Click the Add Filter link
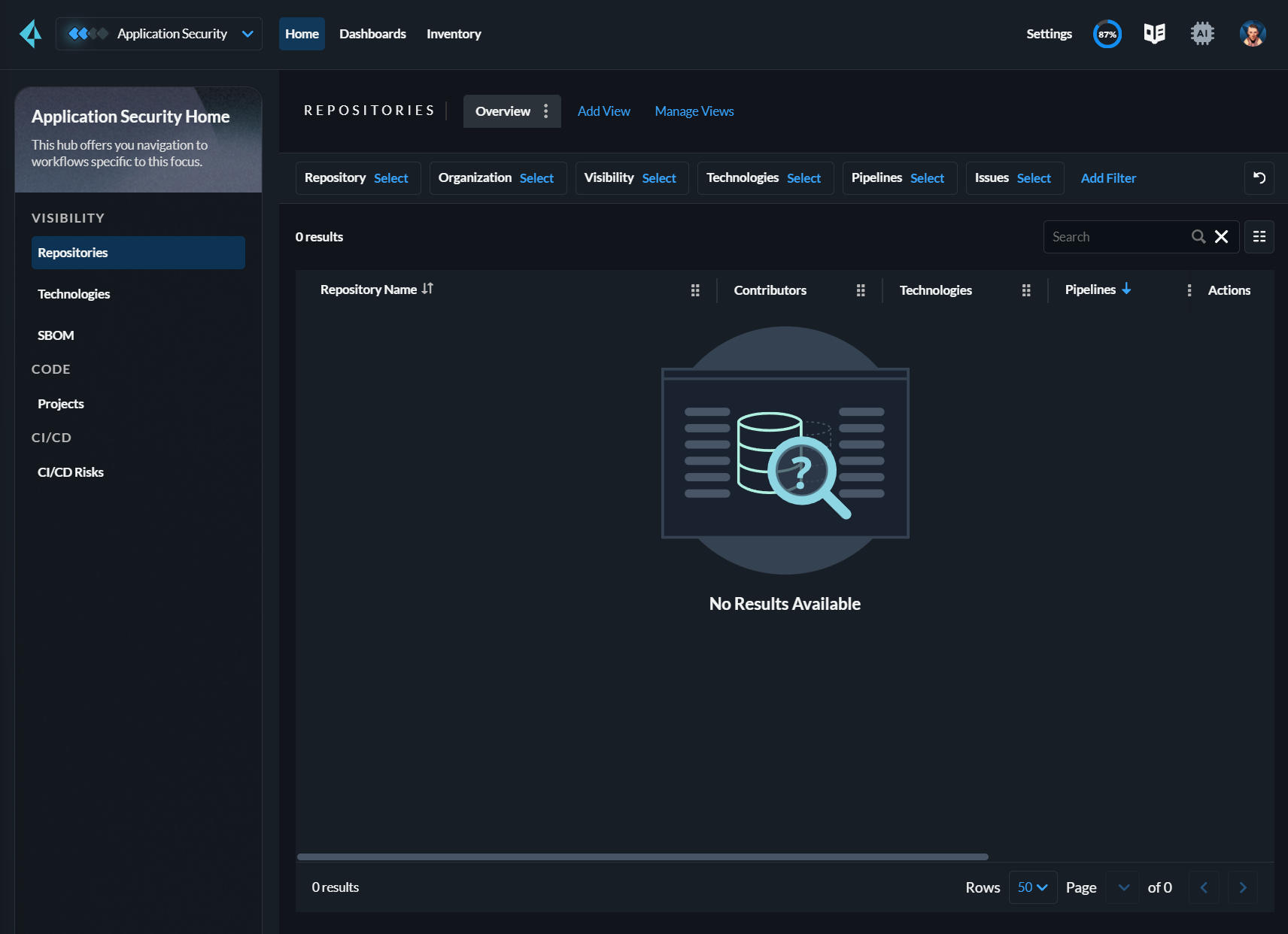The width and height of the screenshot is (1288, 934). coord(1108,178)
